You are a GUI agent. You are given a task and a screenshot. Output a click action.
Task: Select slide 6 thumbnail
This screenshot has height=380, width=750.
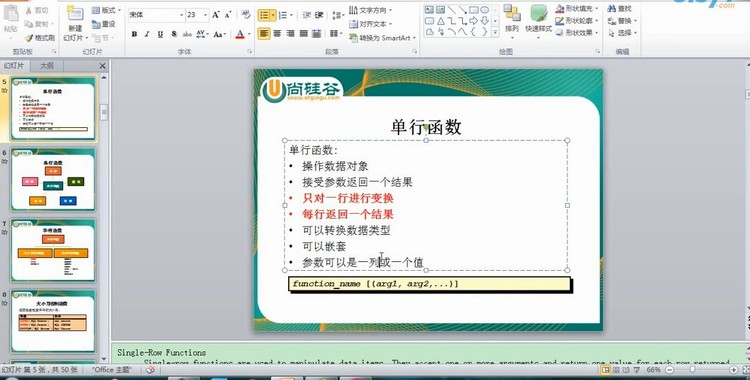click(x=53, y=180)
